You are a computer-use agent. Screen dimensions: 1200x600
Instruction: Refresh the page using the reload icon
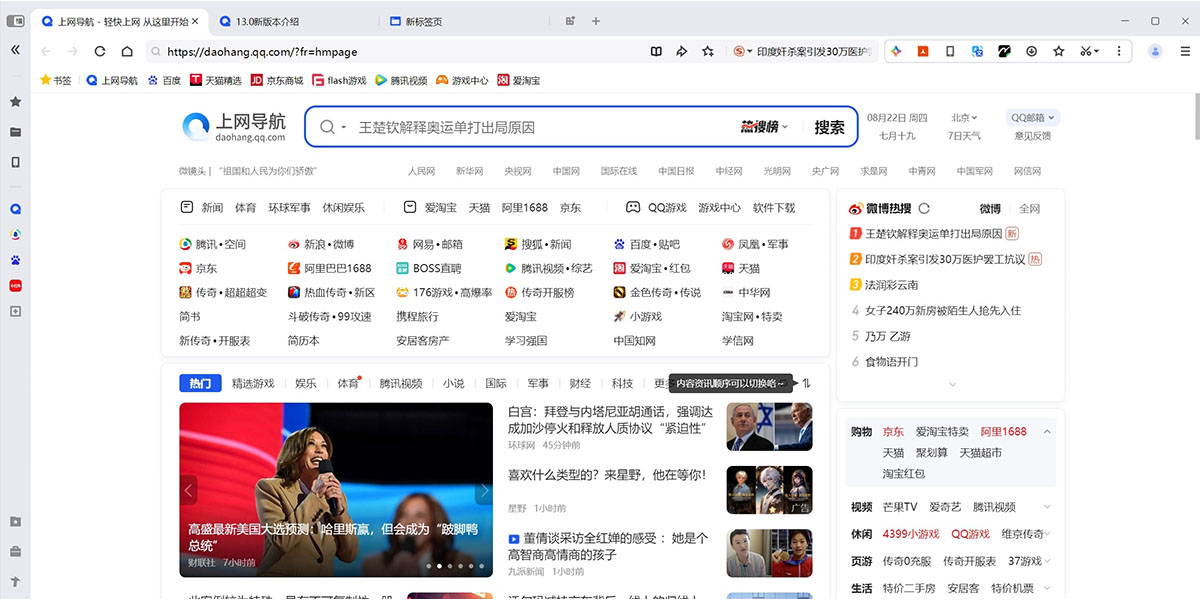(x=100, y=51)
